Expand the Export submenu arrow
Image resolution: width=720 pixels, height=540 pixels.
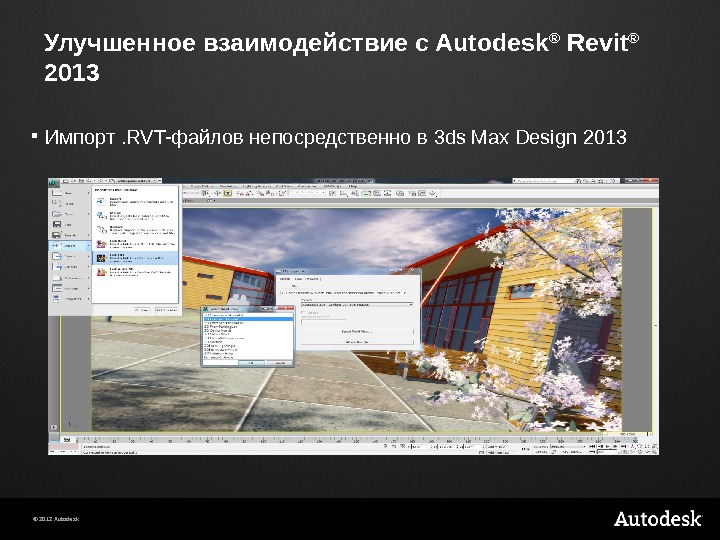(88, 256)
